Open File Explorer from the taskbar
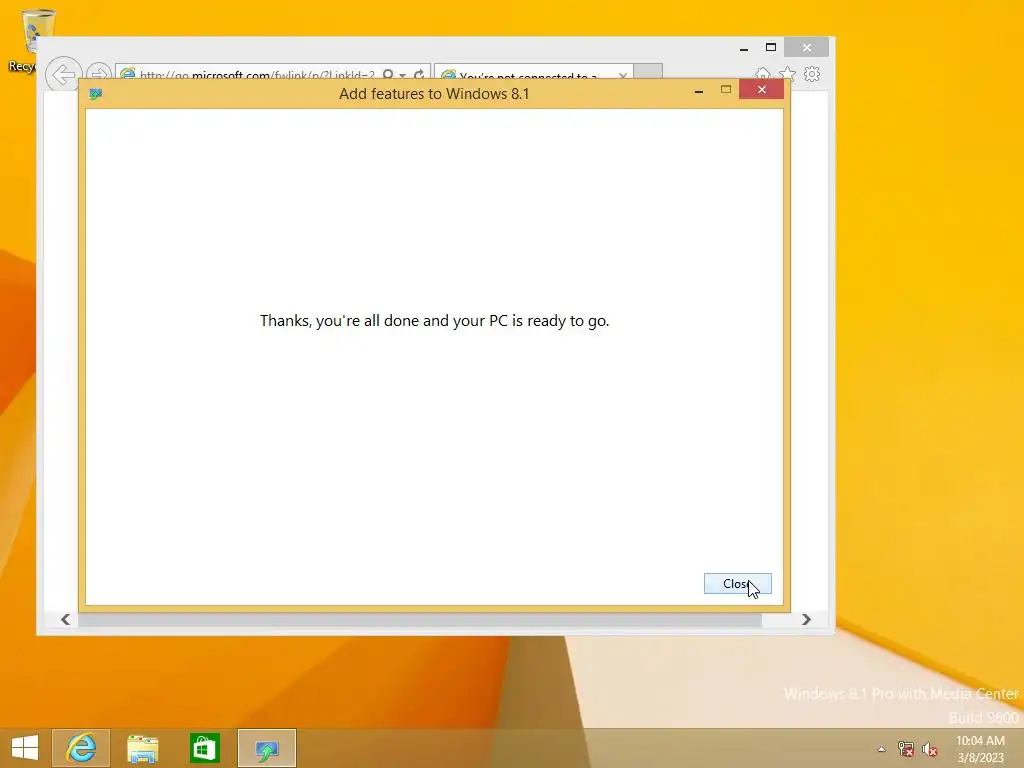 [x=142, y=748]
